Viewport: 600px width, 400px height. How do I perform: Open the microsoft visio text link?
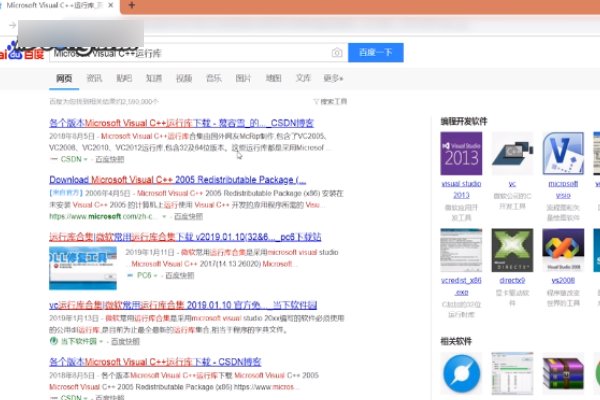563,189
